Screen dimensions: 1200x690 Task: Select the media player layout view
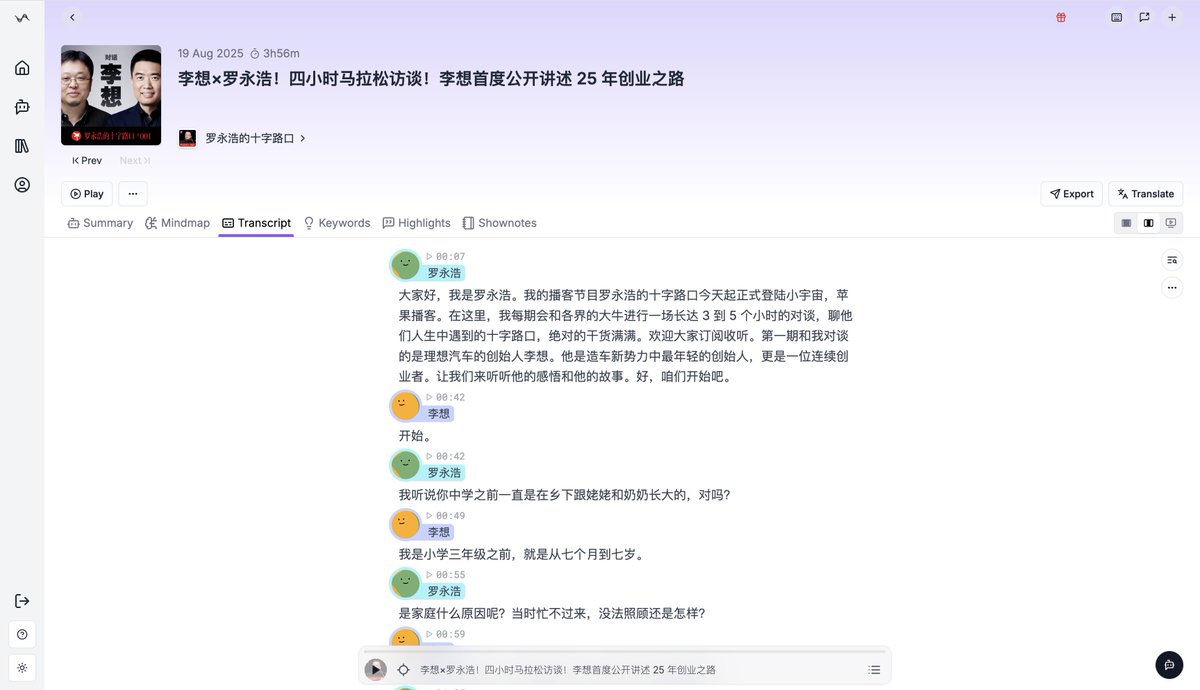point(1170,223)
